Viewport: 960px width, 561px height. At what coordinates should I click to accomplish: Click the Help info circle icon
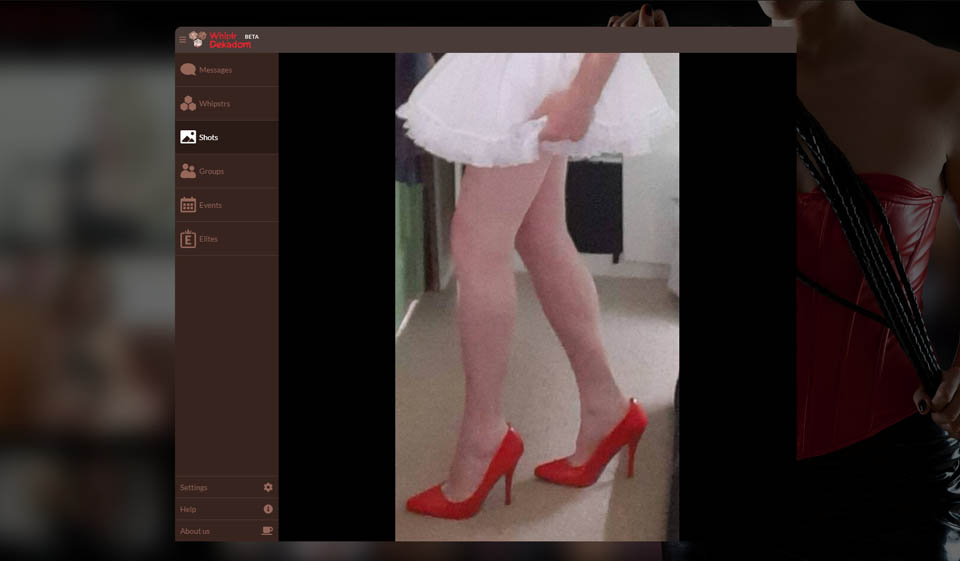(x=268, y=509)
